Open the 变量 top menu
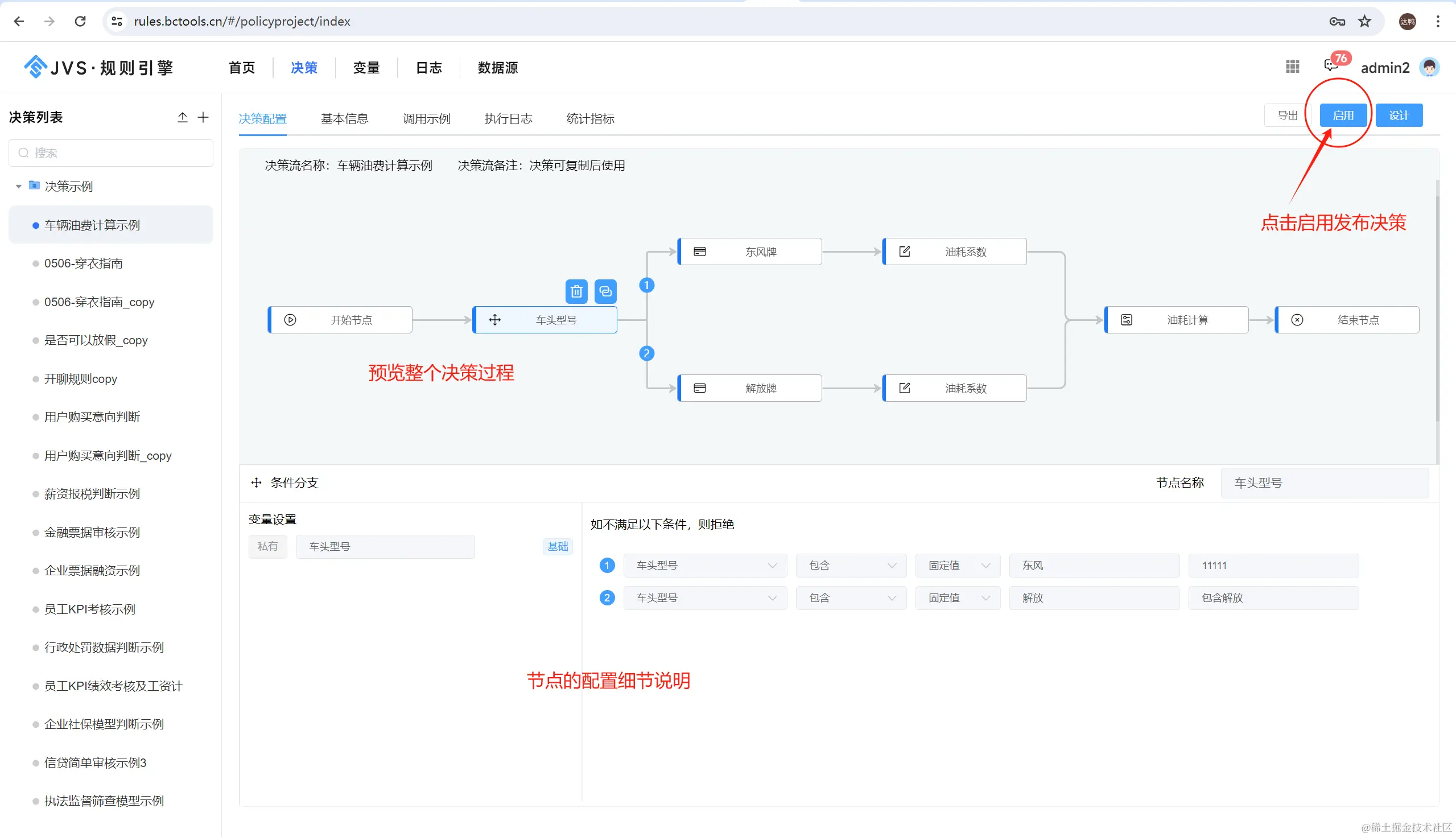 366,68
